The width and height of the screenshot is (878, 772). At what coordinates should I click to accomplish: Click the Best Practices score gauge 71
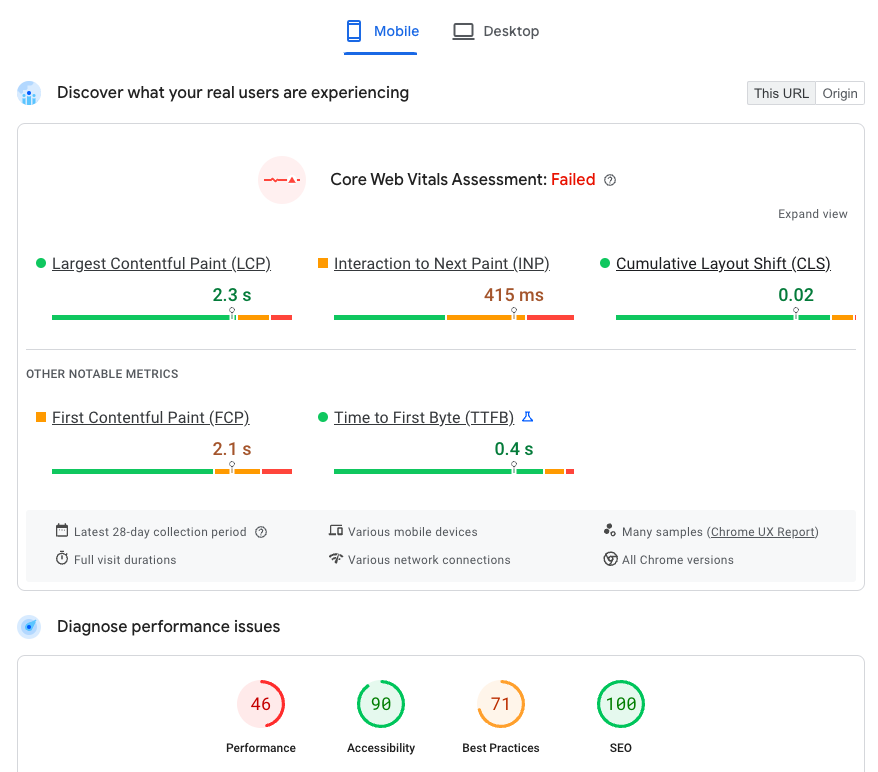click(x=501, y=704)
